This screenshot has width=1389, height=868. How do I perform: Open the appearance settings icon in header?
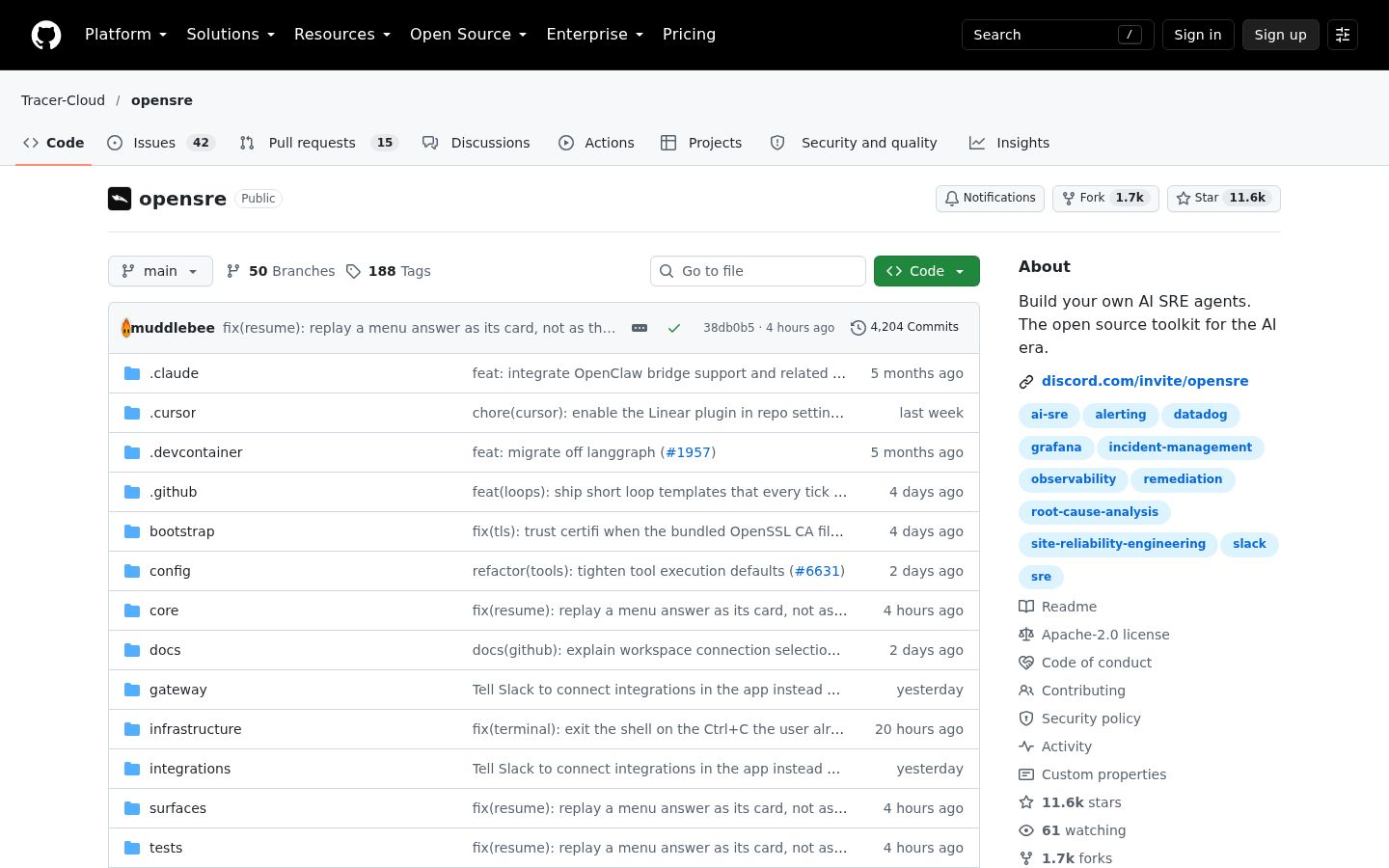(x=1343, y=35)
